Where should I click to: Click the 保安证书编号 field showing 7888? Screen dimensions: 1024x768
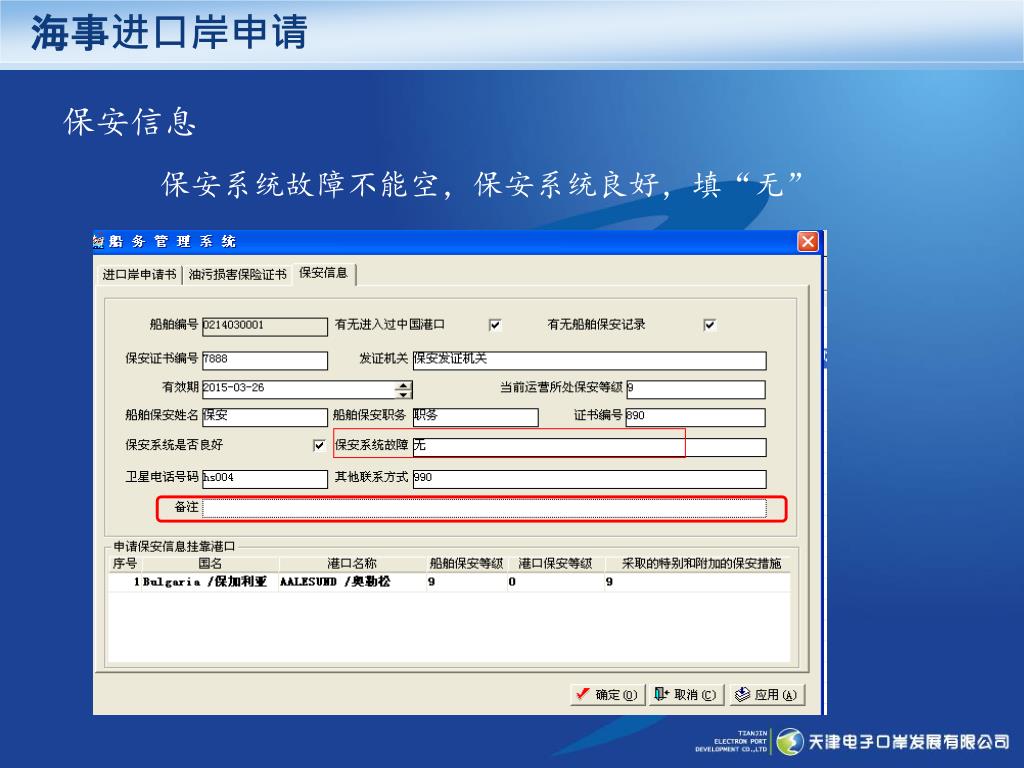(x=264, y=360)
